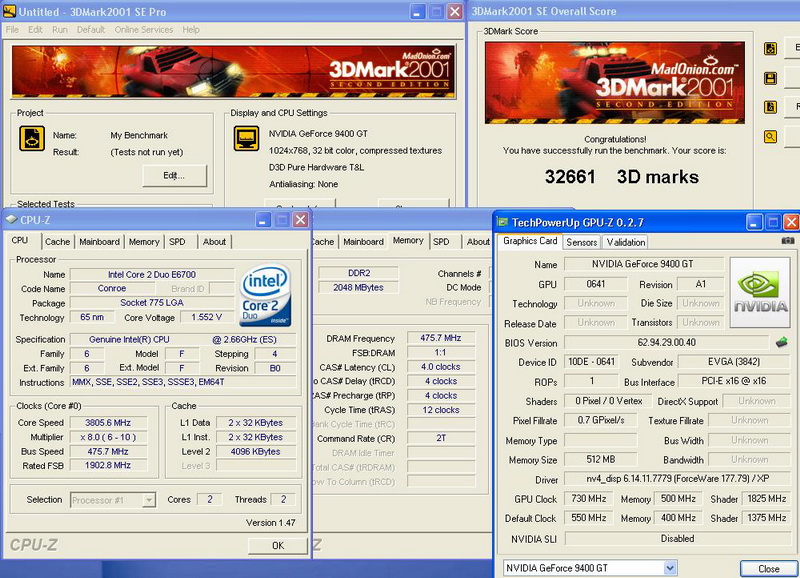This screenshot has width=800, height=578.
Task: Open the Default menu in 3DMark2001
Action: tap(91, 30)
